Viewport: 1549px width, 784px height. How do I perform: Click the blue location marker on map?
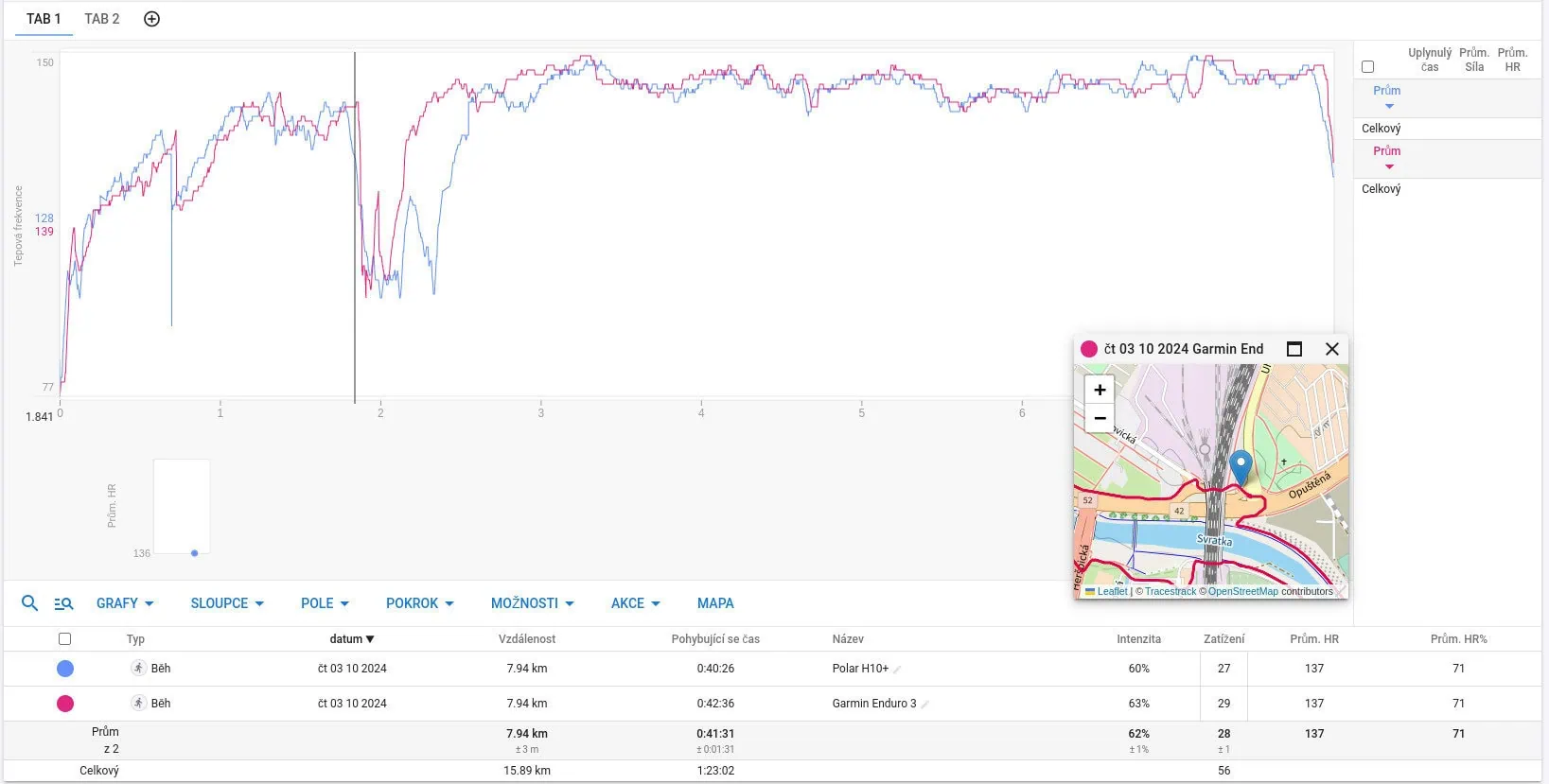click(x=1240, y=467)
